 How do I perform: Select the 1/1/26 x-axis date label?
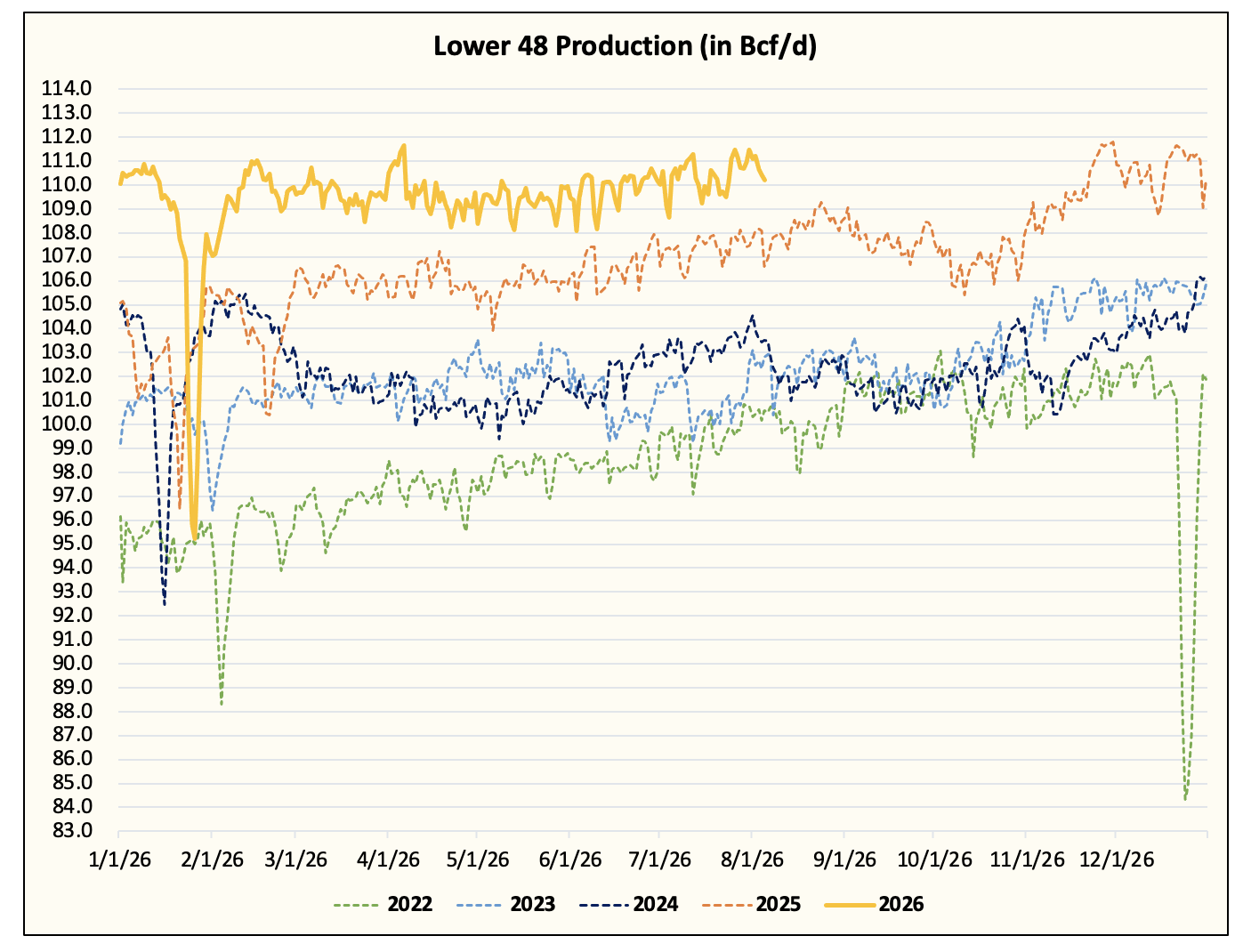click(122, 859)
